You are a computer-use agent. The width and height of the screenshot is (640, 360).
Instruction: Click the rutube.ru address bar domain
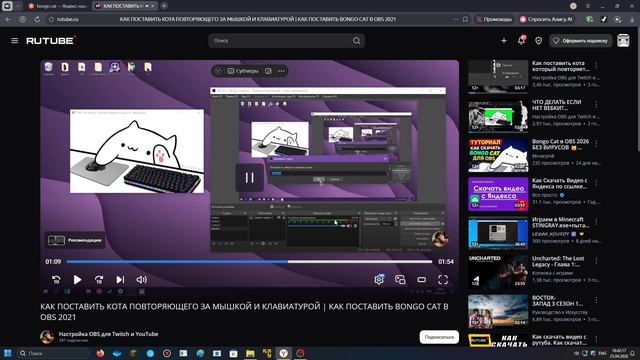tap(67, 19)
